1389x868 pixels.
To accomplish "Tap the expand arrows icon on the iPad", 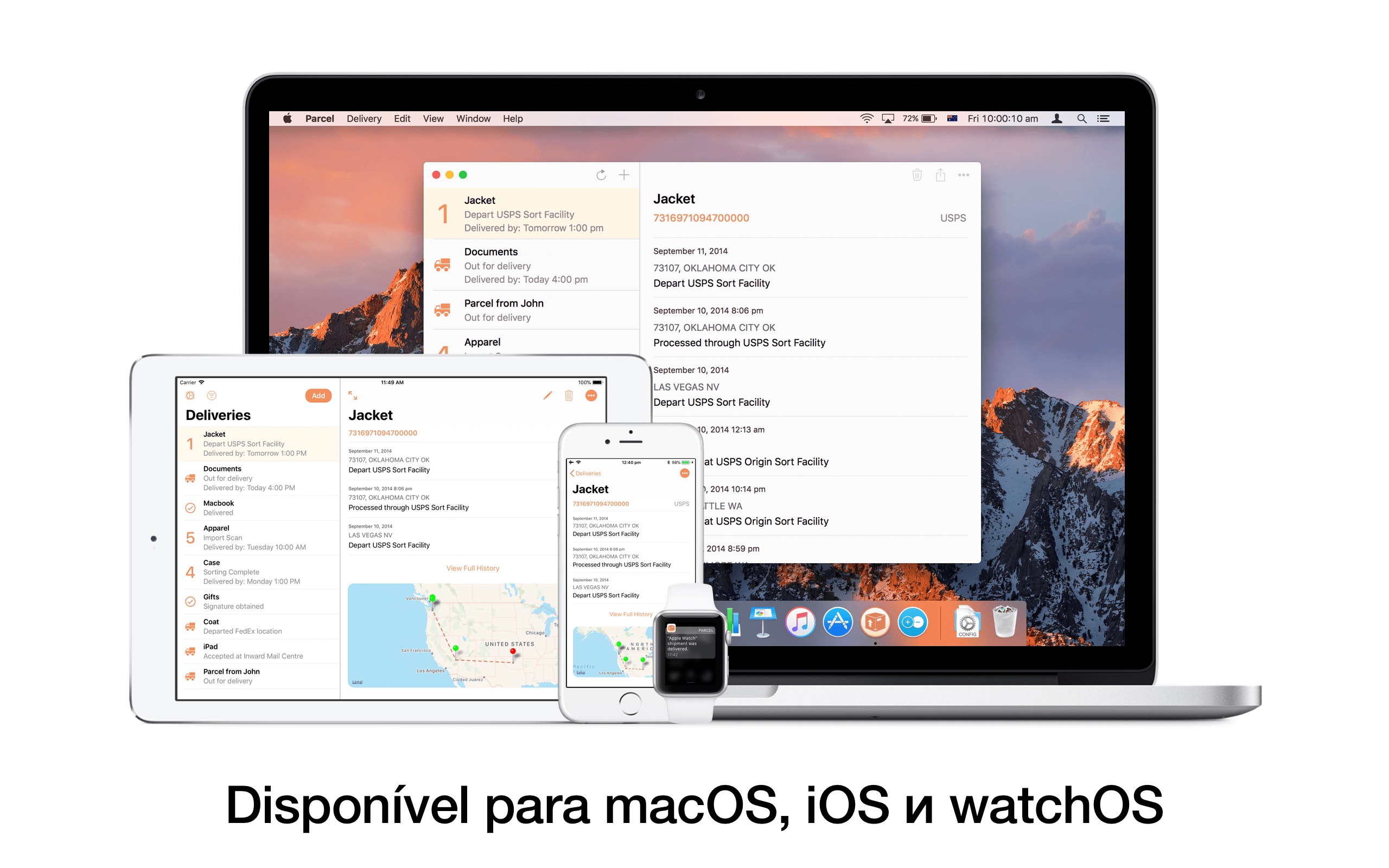I will (353, 395).
